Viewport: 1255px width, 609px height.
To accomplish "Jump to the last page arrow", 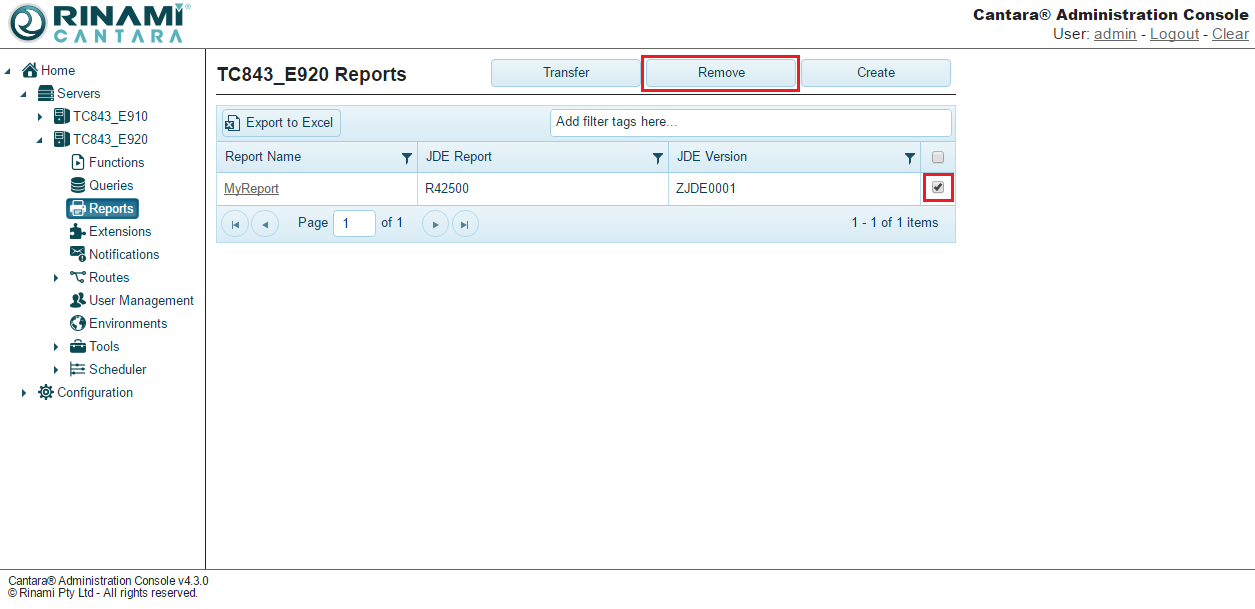I will click(465, 224).
